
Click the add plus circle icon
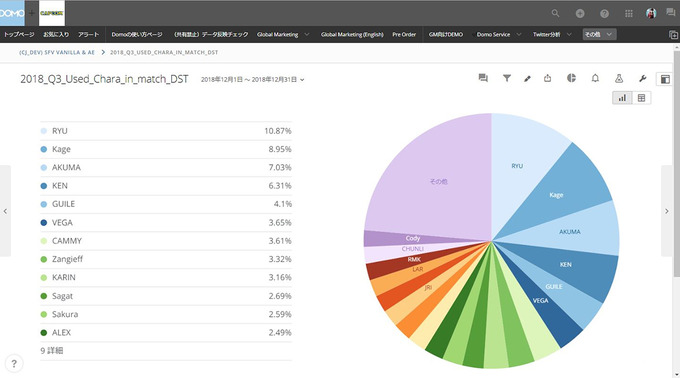coord(580,13)
